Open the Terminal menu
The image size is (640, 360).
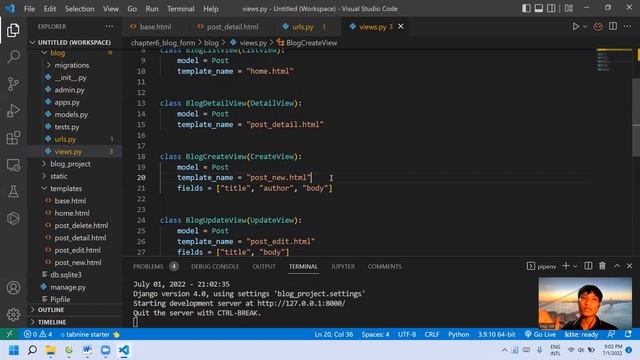pyautogui.click(x=180, y=9)
